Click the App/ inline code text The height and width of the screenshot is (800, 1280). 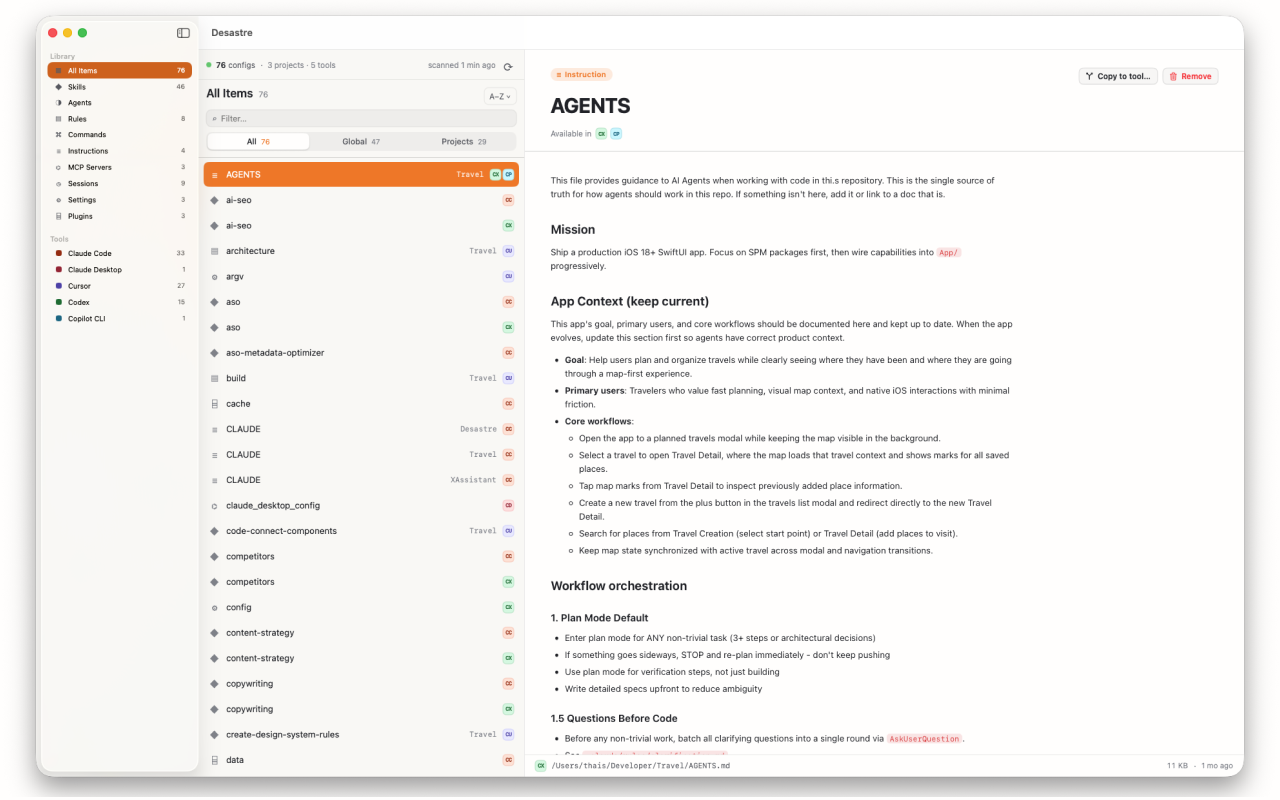point(949,253)
